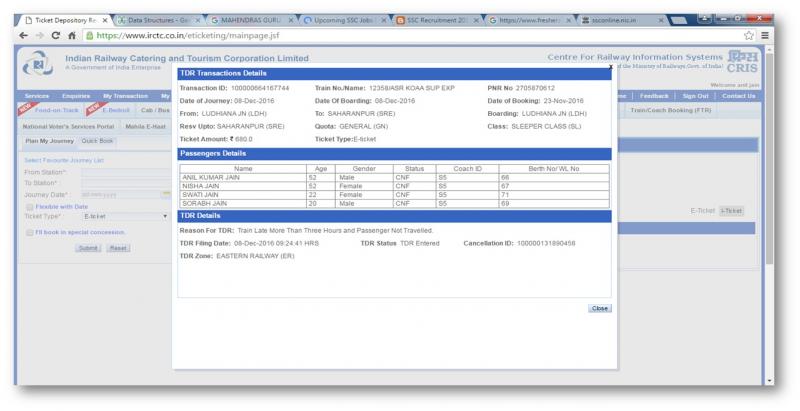The image size is (800, 411).
Task: Select the Plan My Journey tab
Action: (49, 141)
